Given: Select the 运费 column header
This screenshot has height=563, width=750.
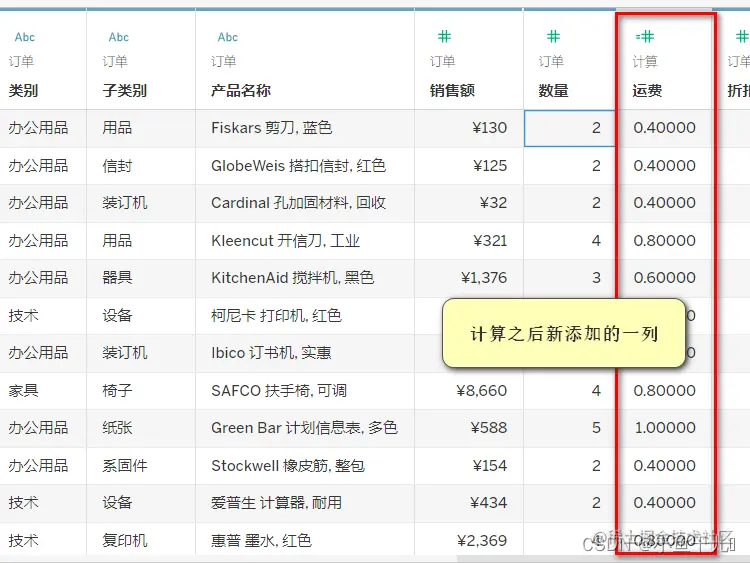Looking at the screenshot, I should click(x=647, y=90).
